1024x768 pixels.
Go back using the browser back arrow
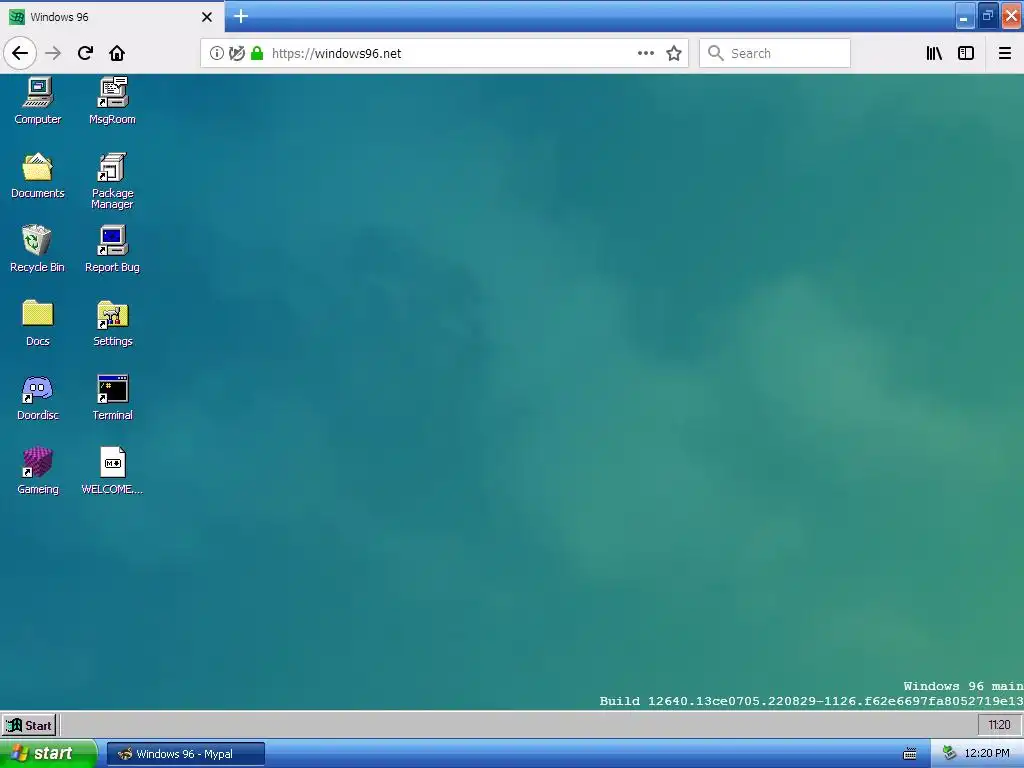[20, 53]
